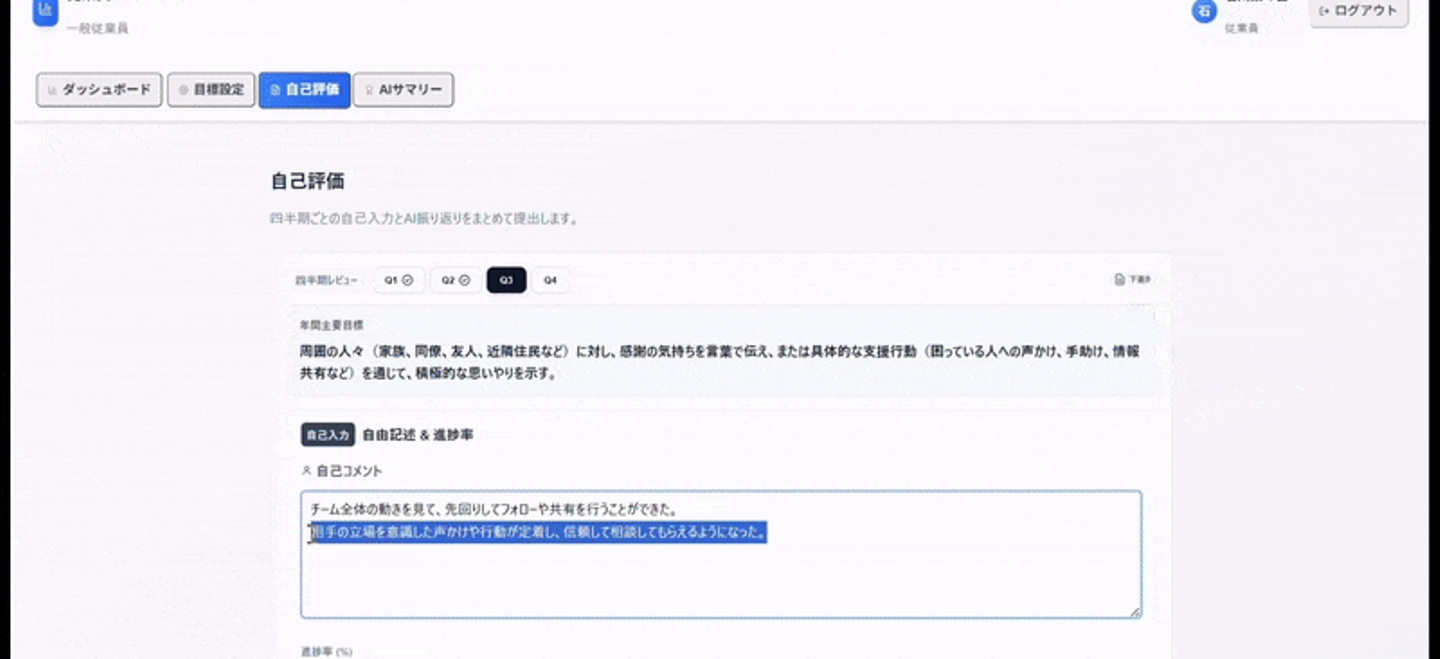Open the ダッシュボード tab
Image resolution: width=1440 pixels, height=659 pixels.
pyautogui.click(x=99, y=89)
